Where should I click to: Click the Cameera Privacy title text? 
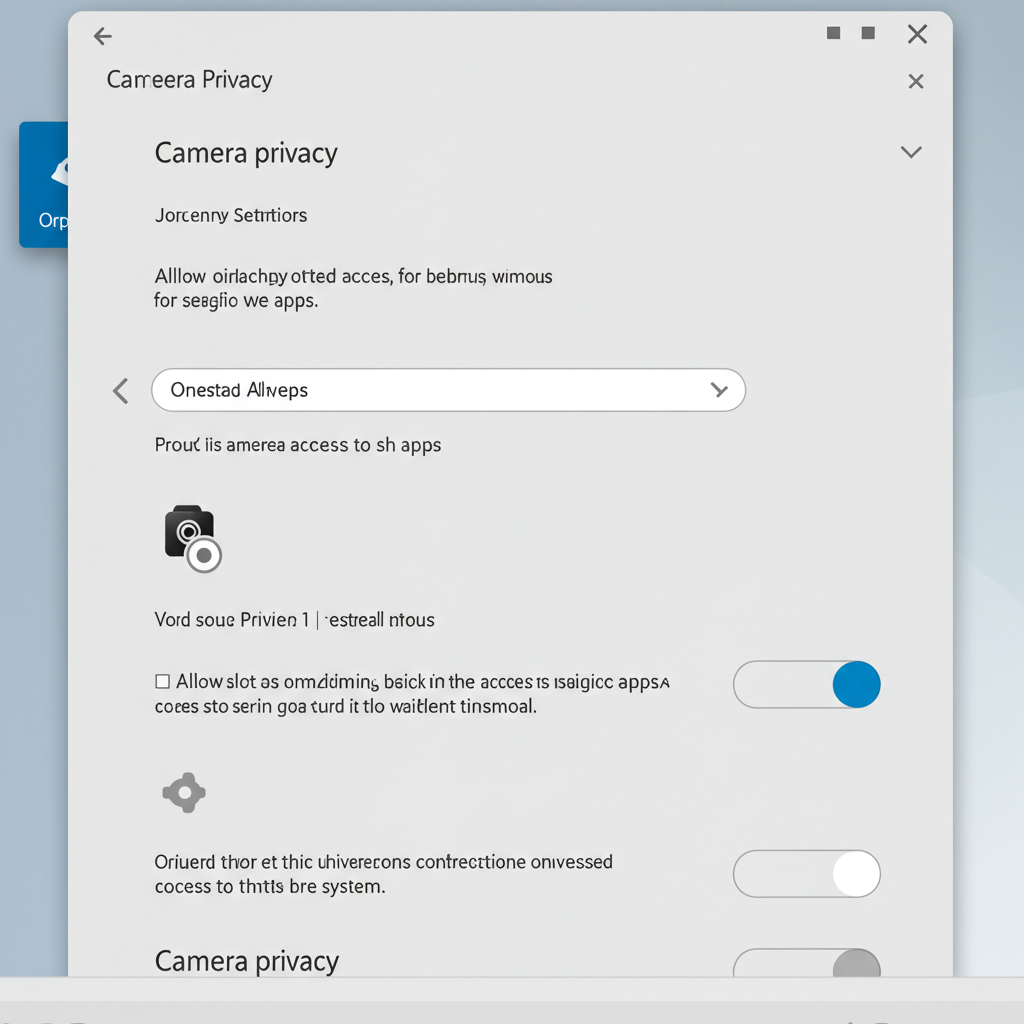point(189,80)
